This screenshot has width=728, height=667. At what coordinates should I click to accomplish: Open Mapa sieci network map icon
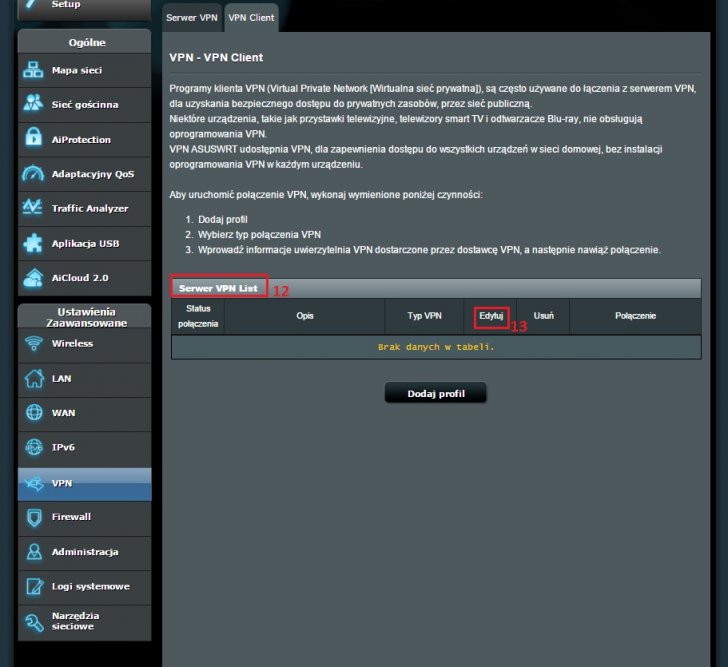(33, 70)
